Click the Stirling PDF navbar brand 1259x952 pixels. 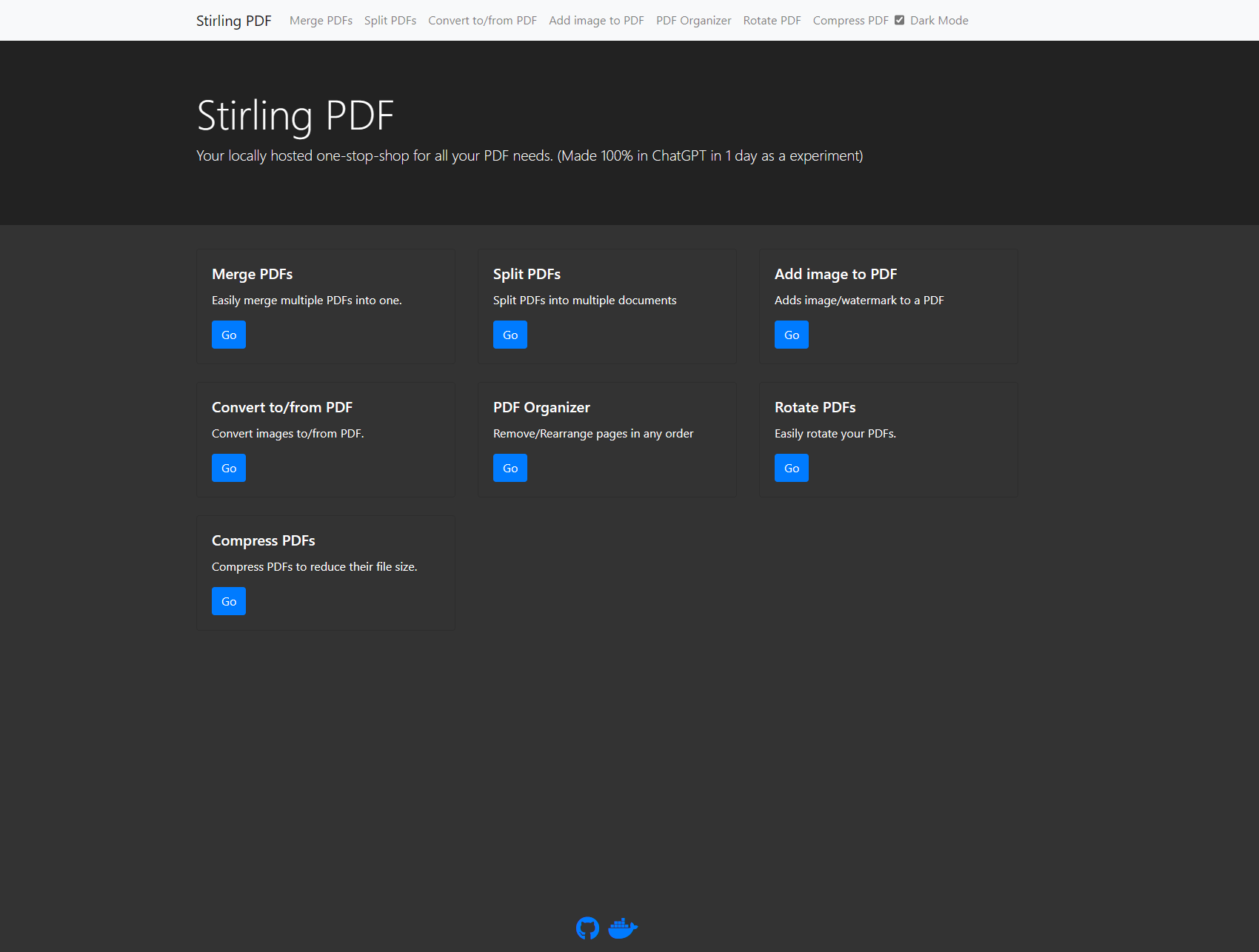click(233, 21)
